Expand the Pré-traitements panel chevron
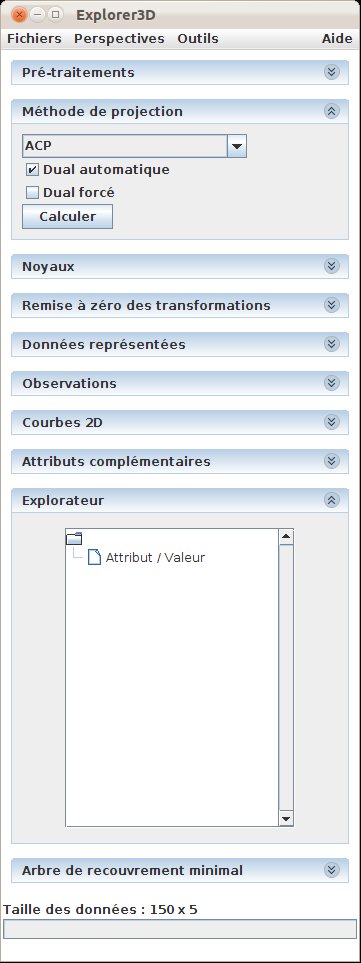This screenshot has height=963, width=361. 332,72
